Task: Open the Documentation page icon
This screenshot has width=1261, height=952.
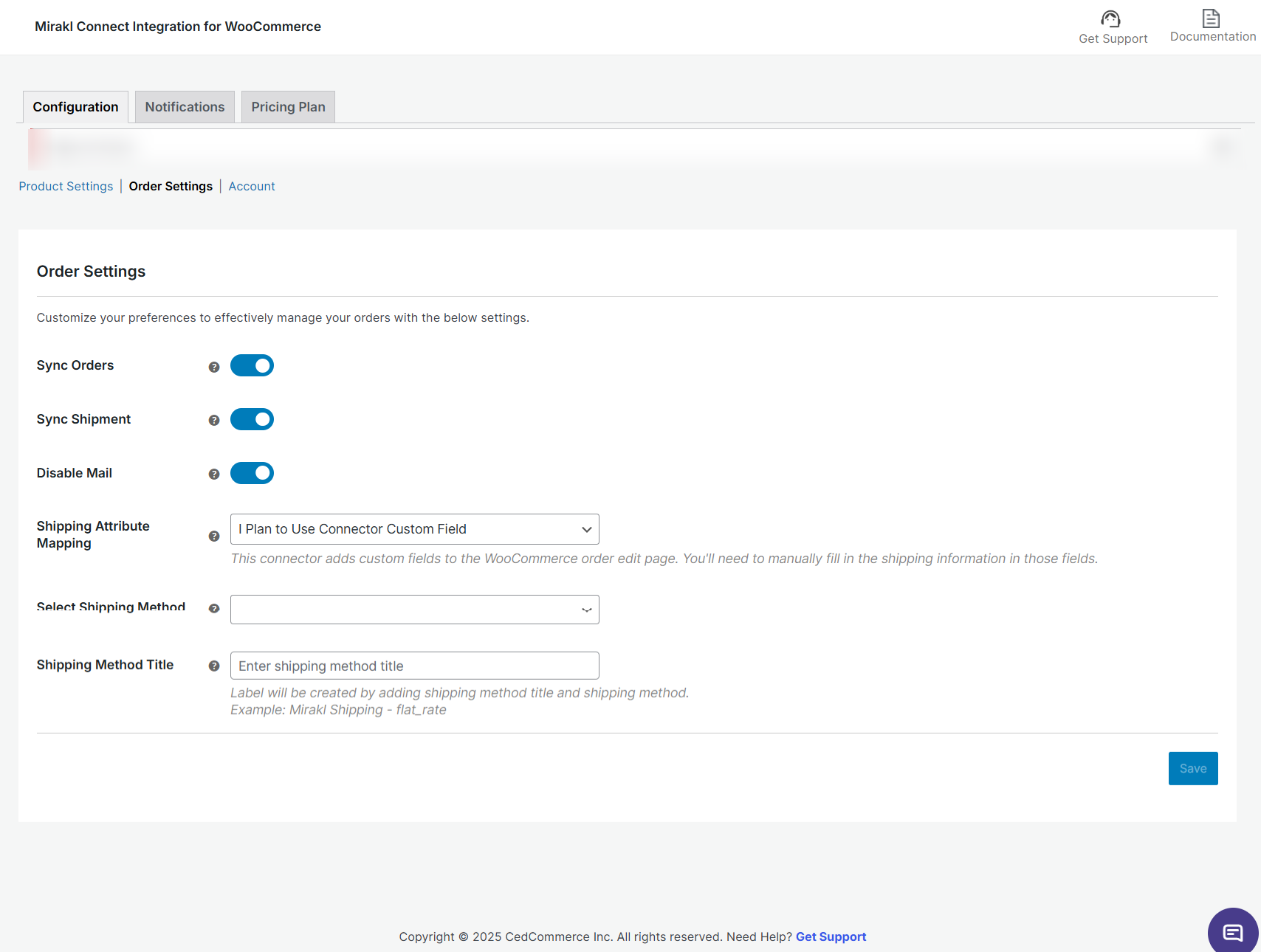Action: (x=1211, y=18)
